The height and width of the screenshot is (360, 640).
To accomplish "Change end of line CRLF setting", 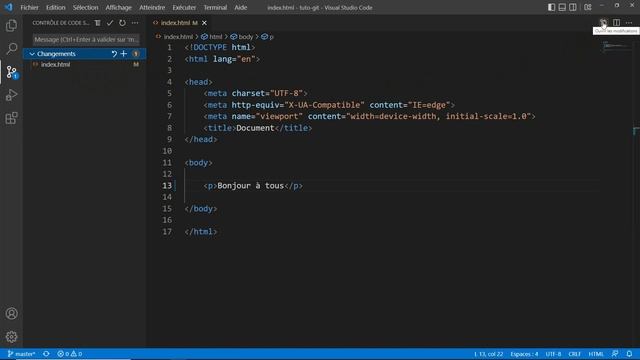I will (574, 354).
